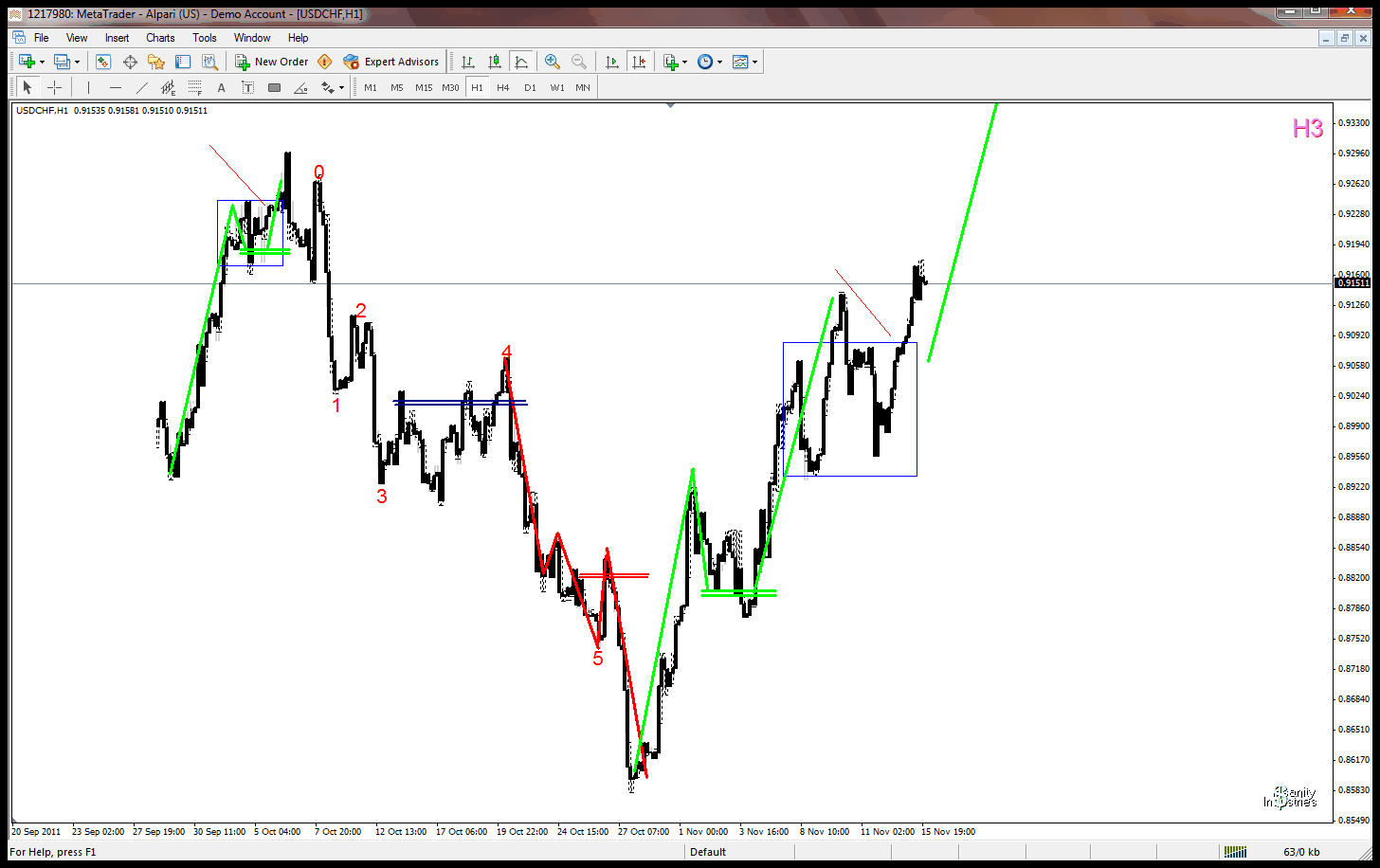
Task: Open the Strategy Tester icon
Action: coord(209,62)
